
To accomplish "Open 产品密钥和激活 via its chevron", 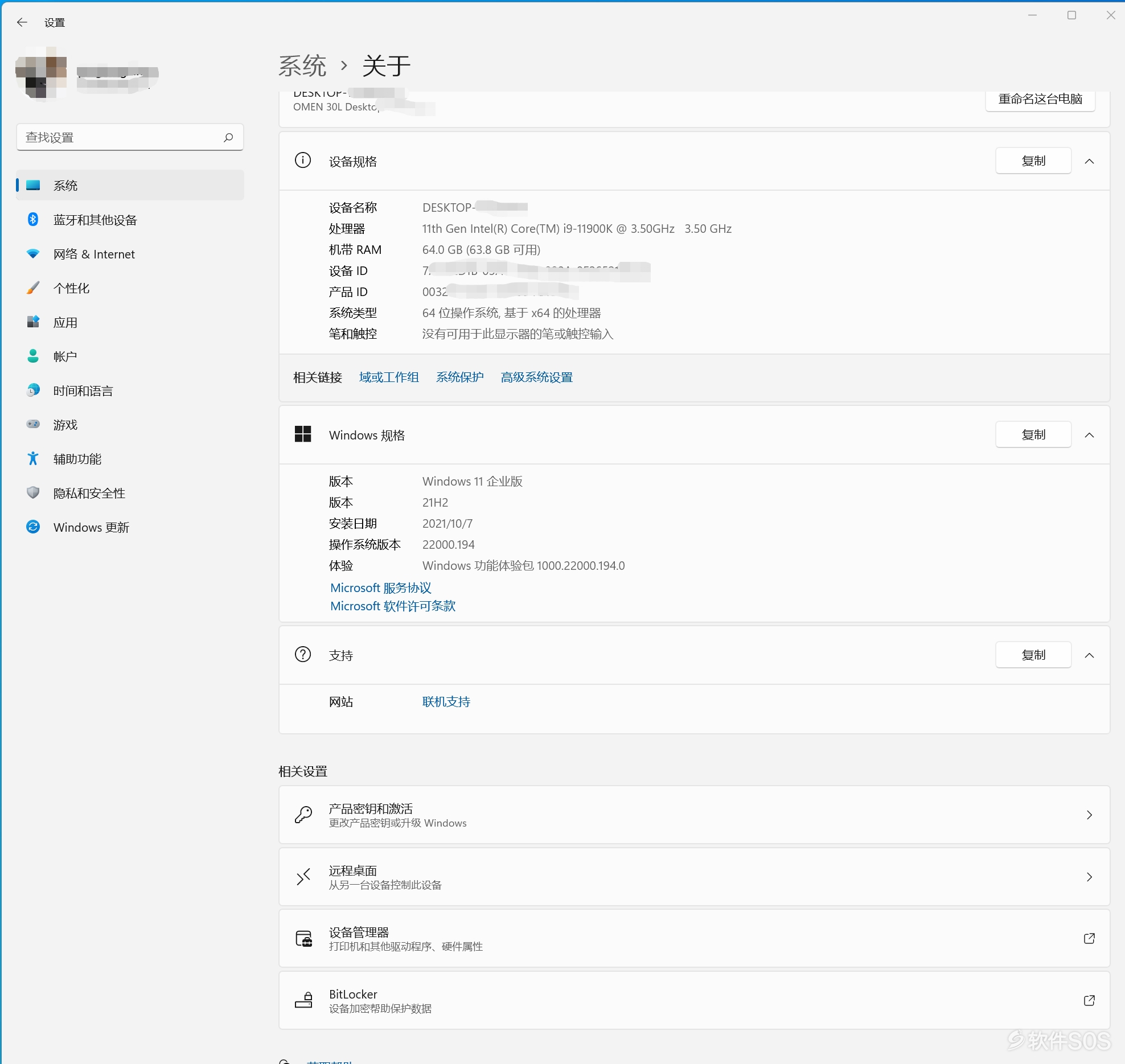I will click(1089, 815).
